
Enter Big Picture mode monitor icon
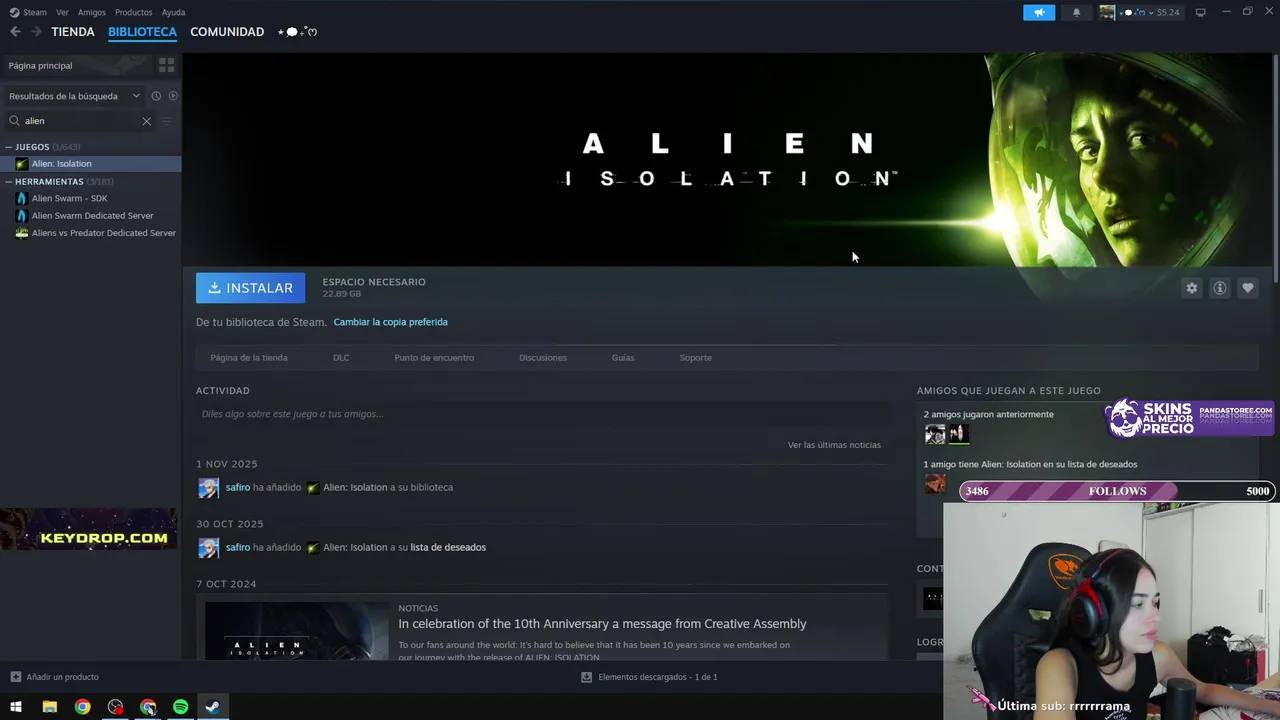point(1201,12)
